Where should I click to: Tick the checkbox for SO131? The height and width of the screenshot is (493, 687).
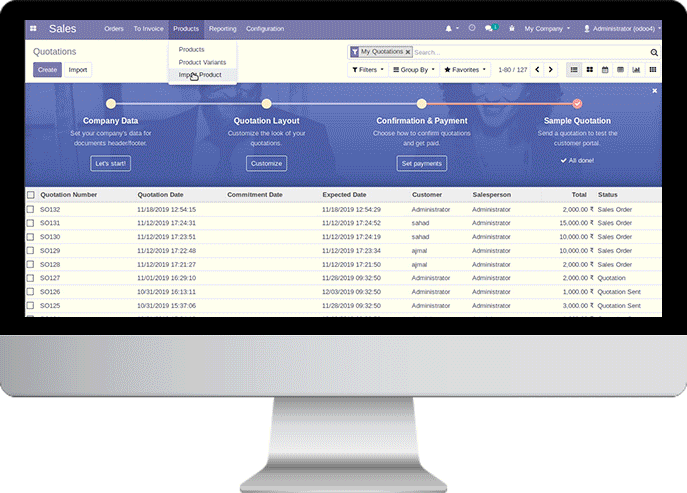(30, 223)
